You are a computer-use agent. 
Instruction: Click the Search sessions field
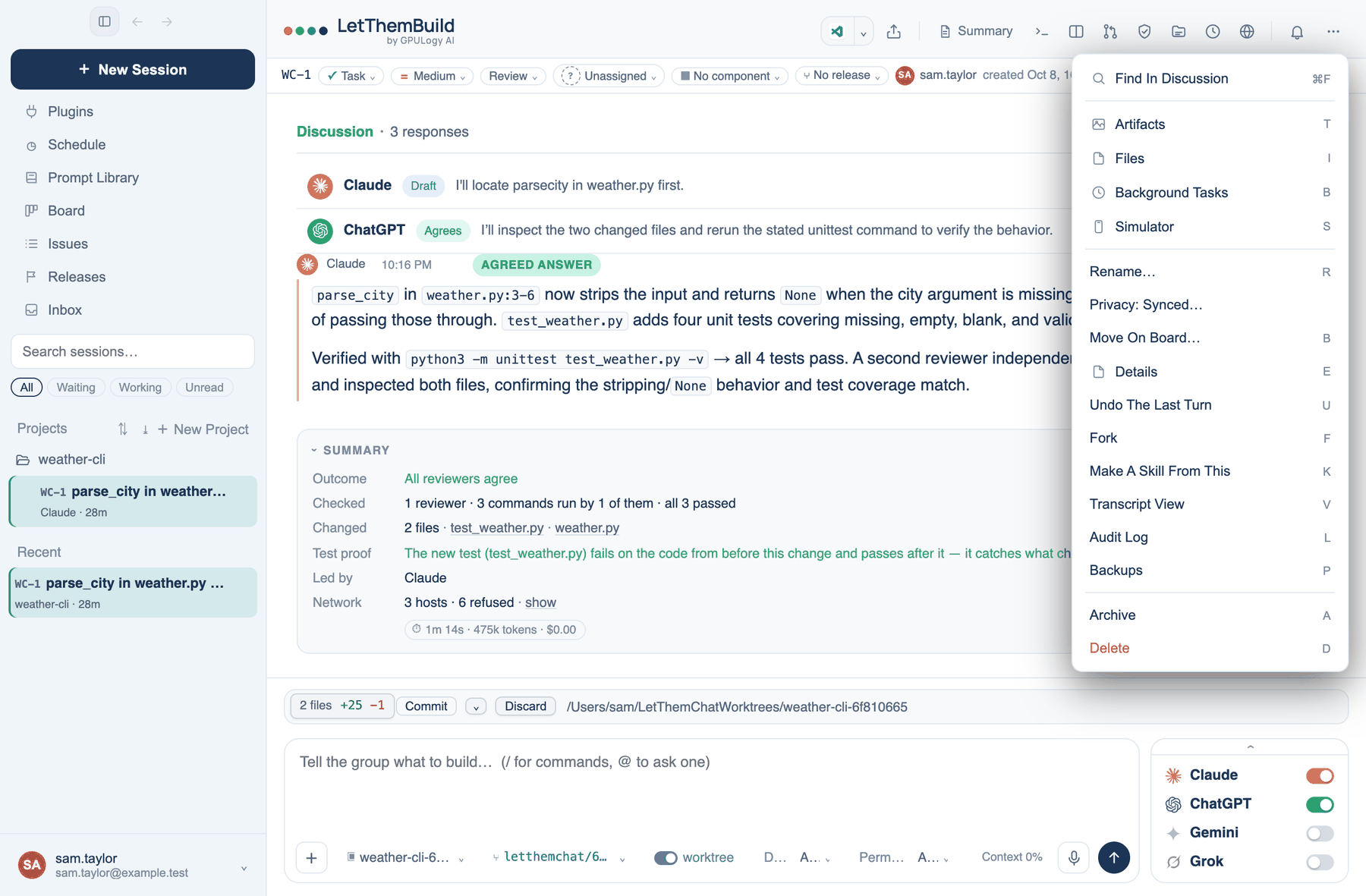[133, 352]
